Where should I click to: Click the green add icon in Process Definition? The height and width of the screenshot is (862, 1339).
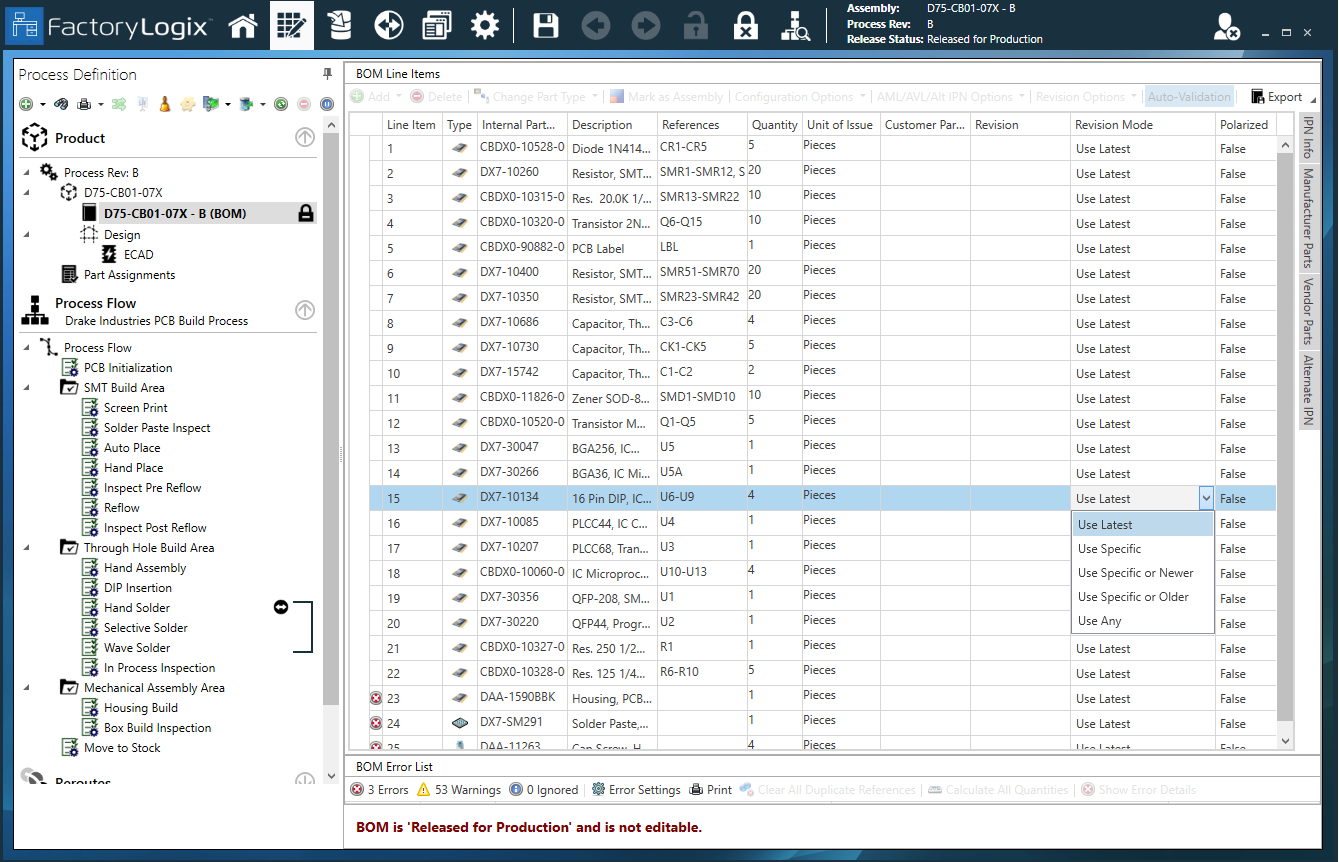pyautogui.click(x=26, y=104)
